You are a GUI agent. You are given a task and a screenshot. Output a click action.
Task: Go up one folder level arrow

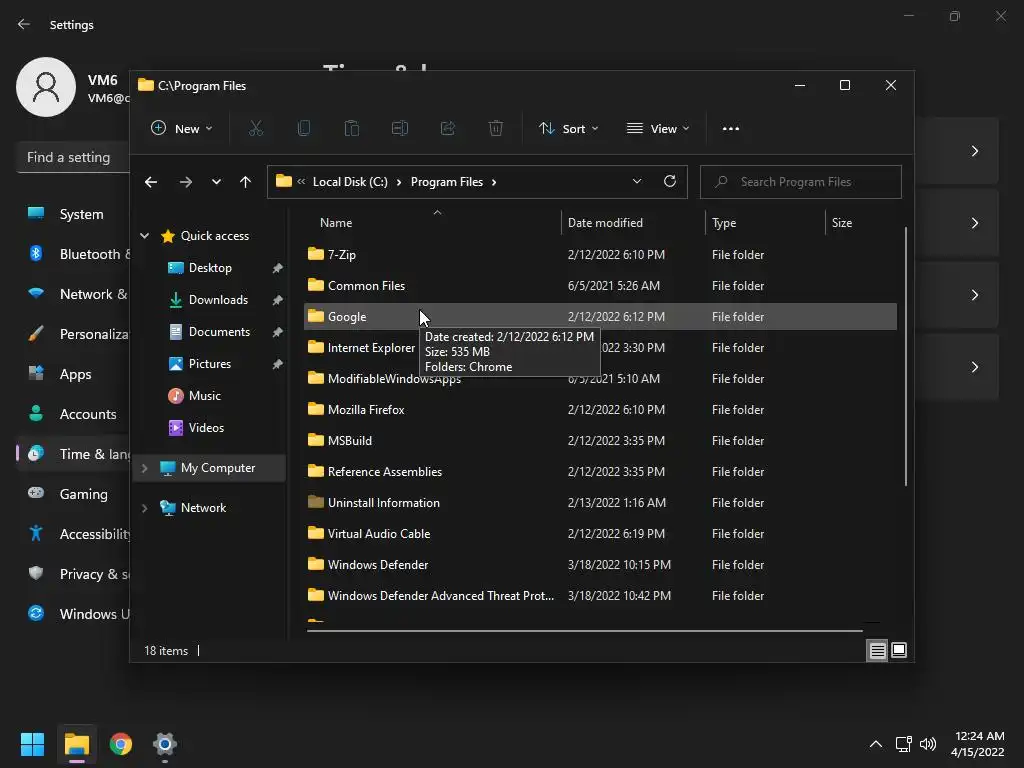[x=245, y=182]
